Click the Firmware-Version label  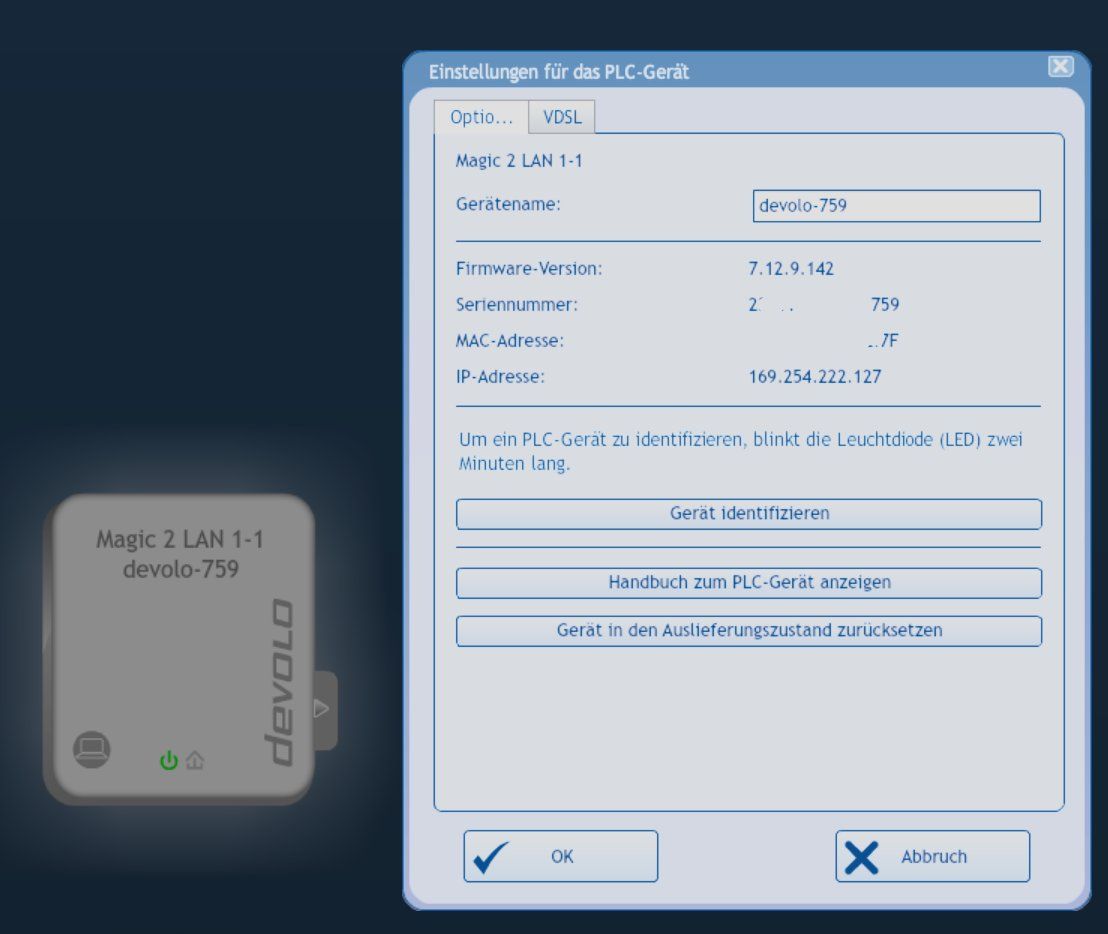[529, 268]
